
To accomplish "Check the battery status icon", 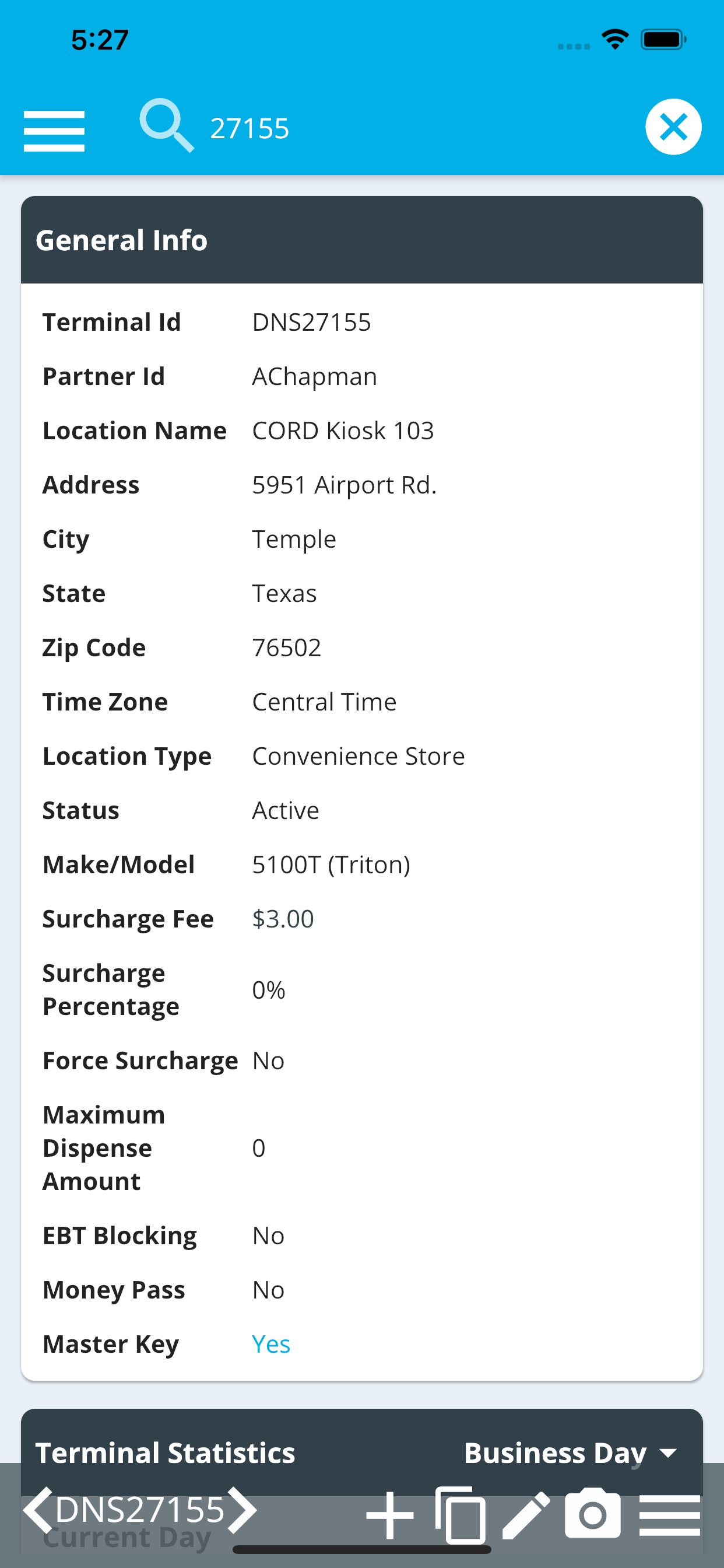I will tap(663, 40).
